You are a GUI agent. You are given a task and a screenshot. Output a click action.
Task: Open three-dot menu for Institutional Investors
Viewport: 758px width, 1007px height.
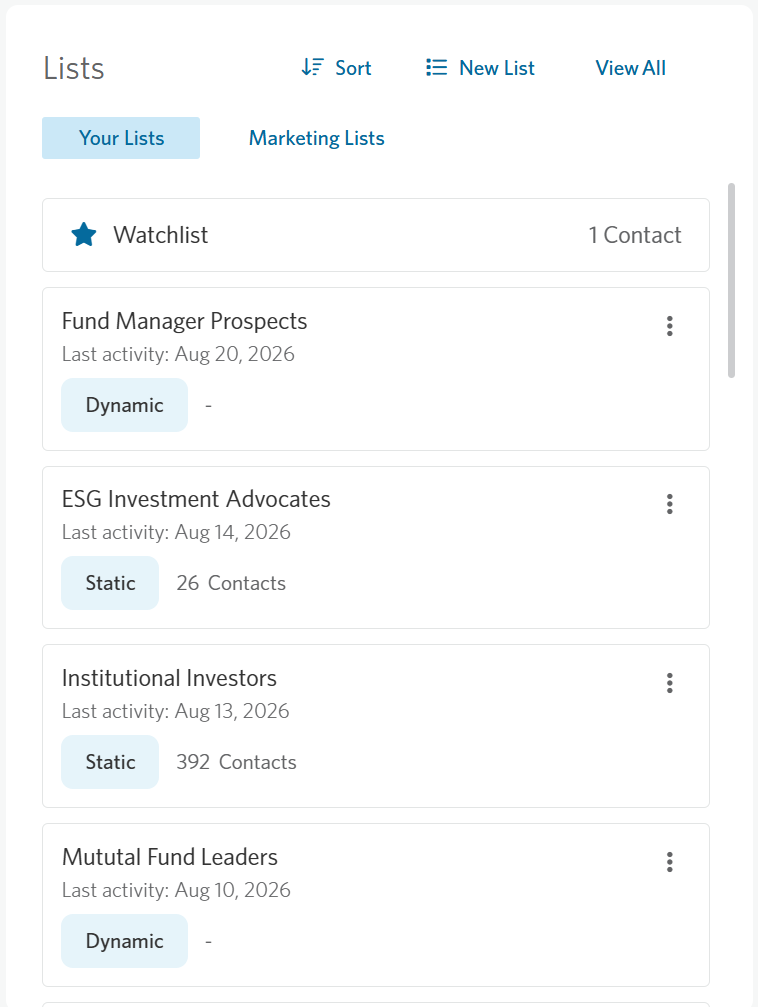point(669,683)
